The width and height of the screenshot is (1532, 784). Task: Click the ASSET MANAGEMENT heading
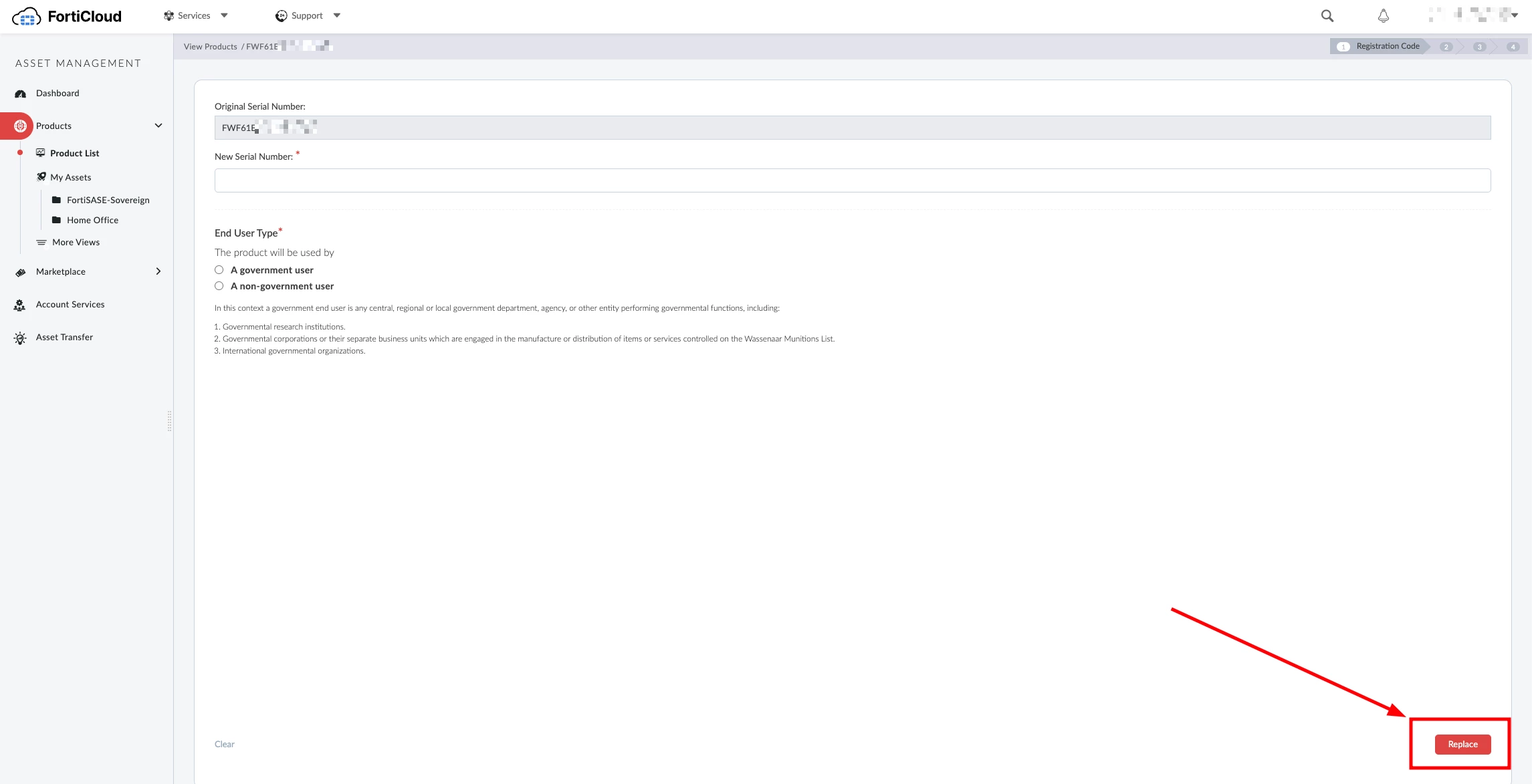tap(78, 63)
